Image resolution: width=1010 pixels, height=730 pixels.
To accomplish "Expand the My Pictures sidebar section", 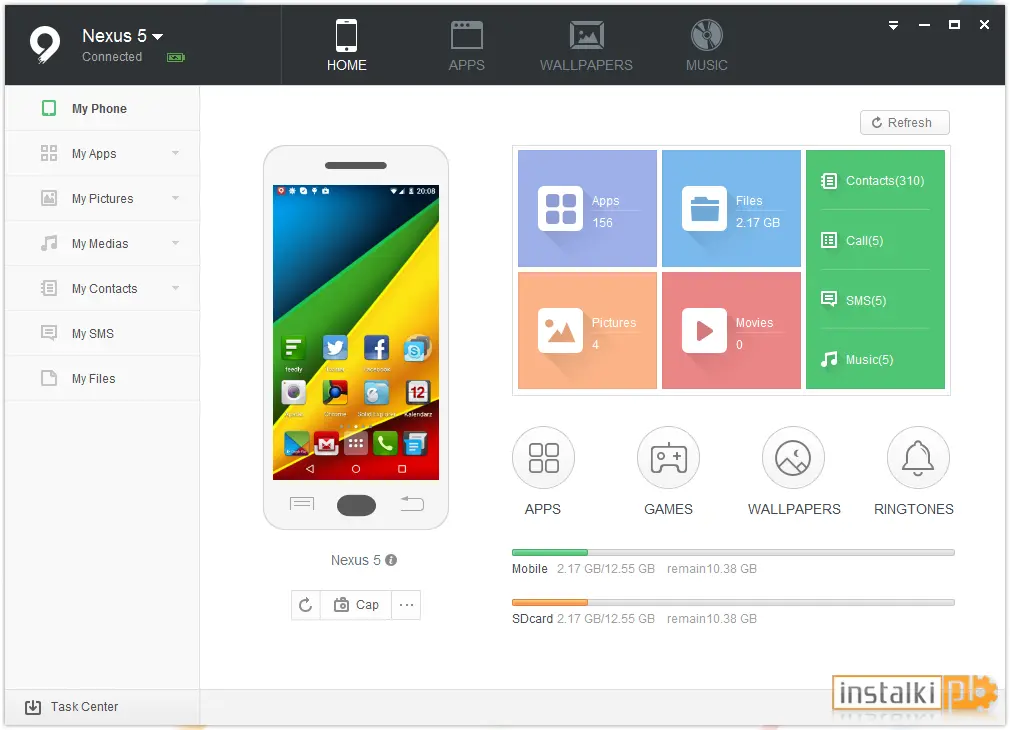I will (175, 198).
